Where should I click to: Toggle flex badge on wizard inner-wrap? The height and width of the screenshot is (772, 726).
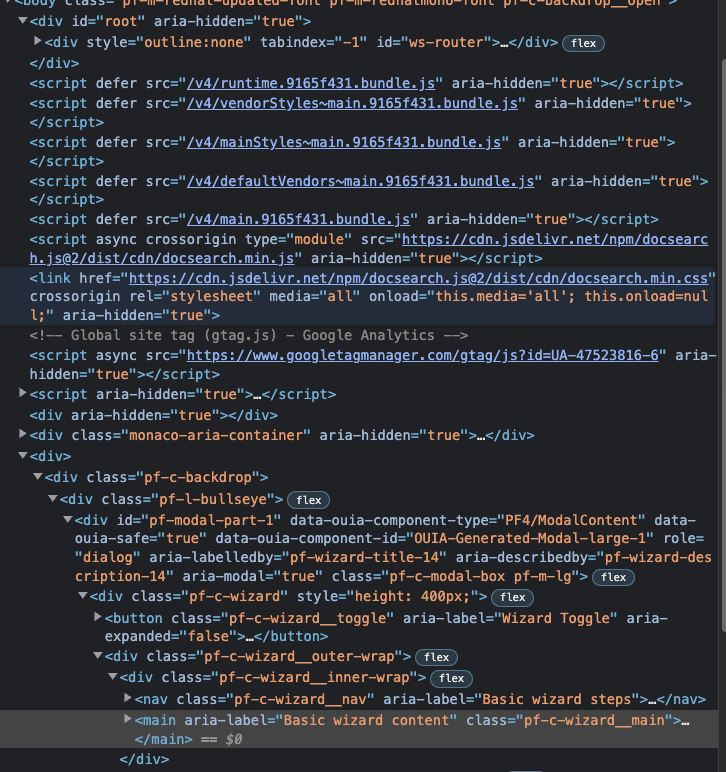point(451,678)
